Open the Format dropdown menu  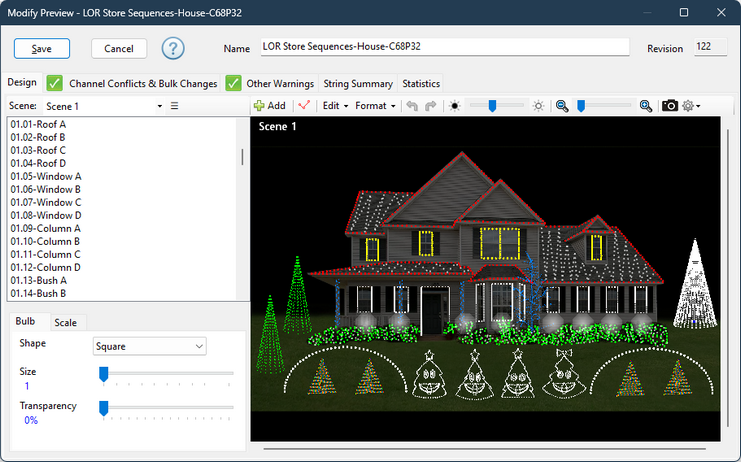pyautogui.click(x=375, y=106)
